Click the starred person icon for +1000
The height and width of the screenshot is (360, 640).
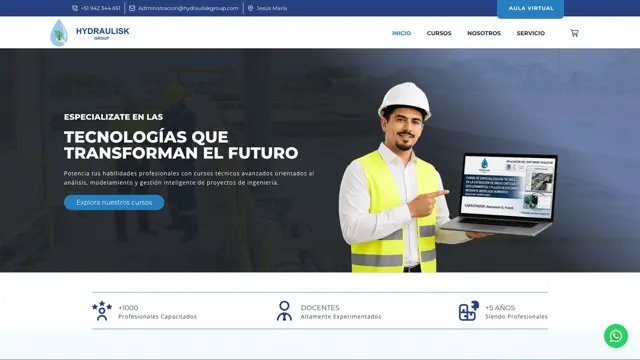click(102, 311)
